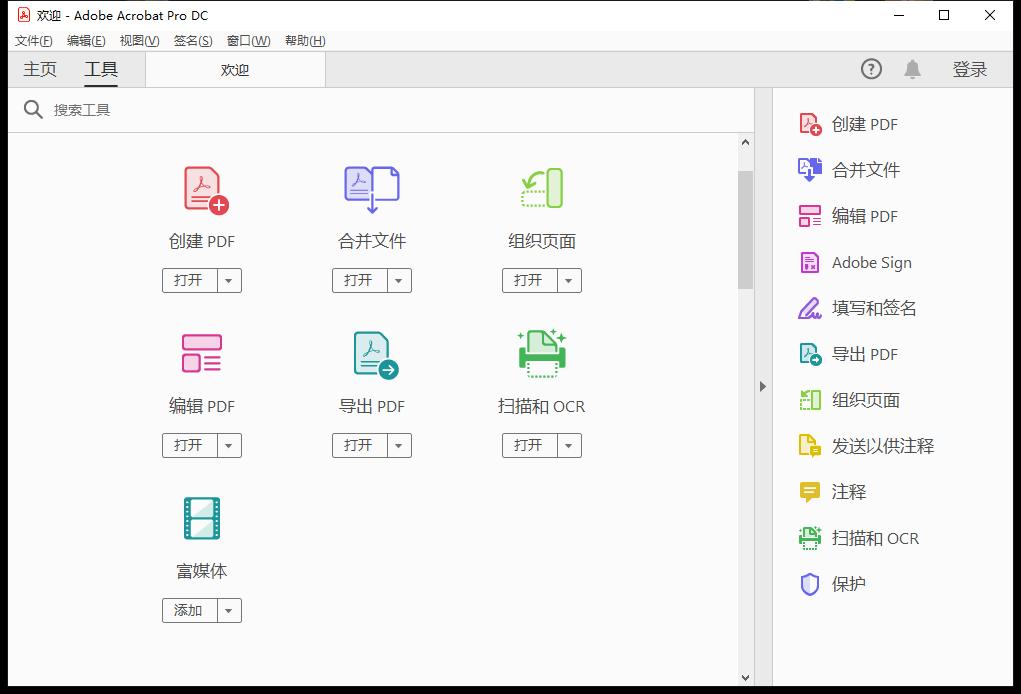Select the 欢迎 document tab
Image resolution: width=1021 pixels, height=694 pixels.
point(235,70)
